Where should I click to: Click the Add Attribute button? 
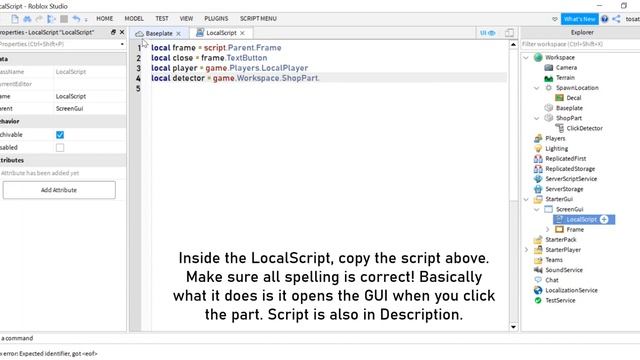(59, 190)
